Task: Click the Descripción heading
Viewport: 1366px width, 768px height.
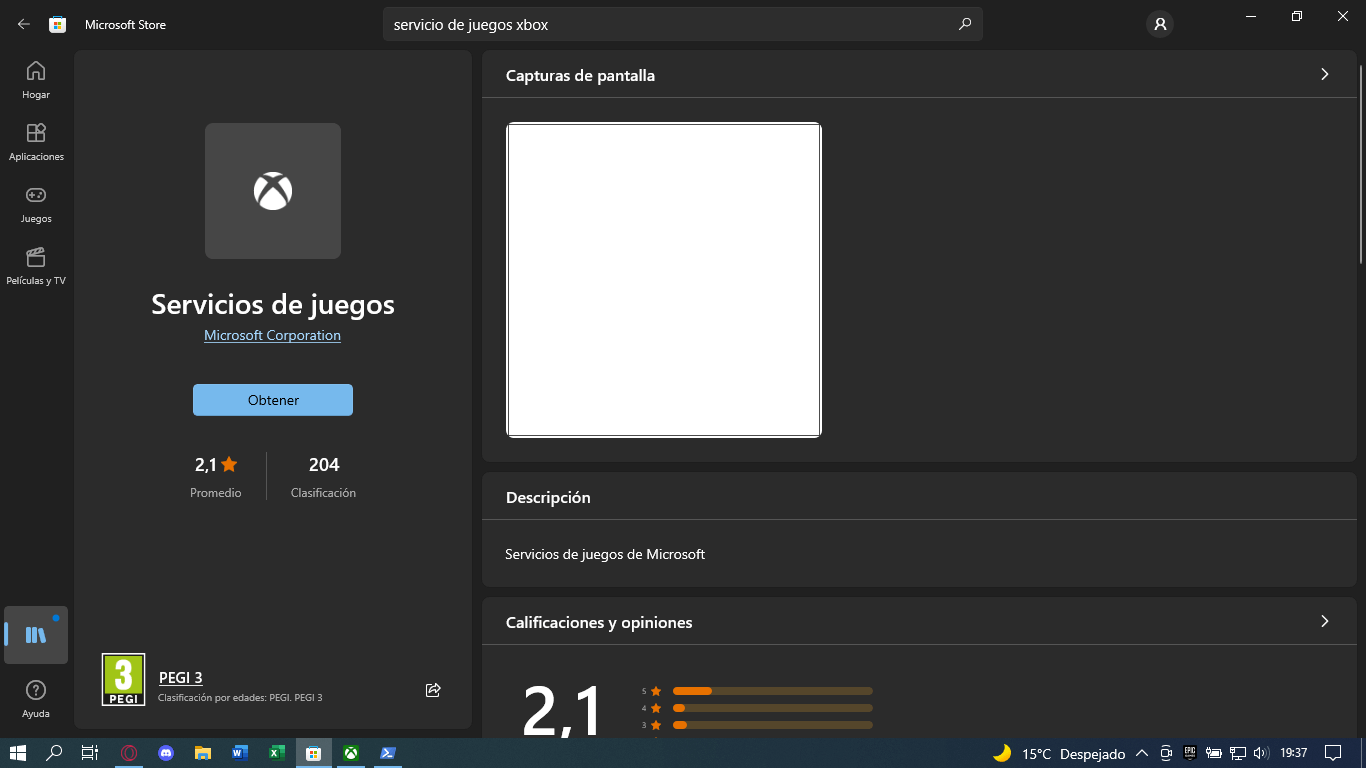Action: (548, 498)
